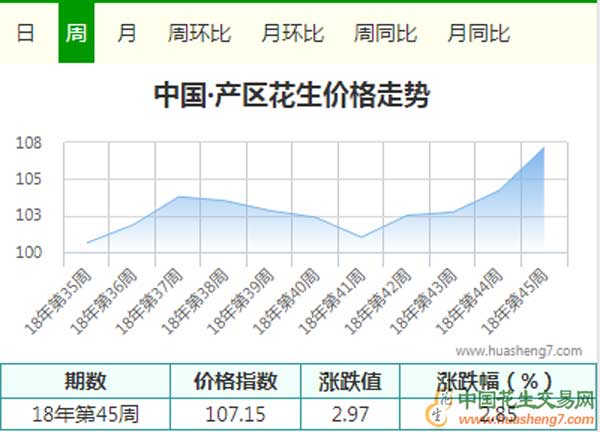Click the chart title 中国·产区花生价格走势

292,96
